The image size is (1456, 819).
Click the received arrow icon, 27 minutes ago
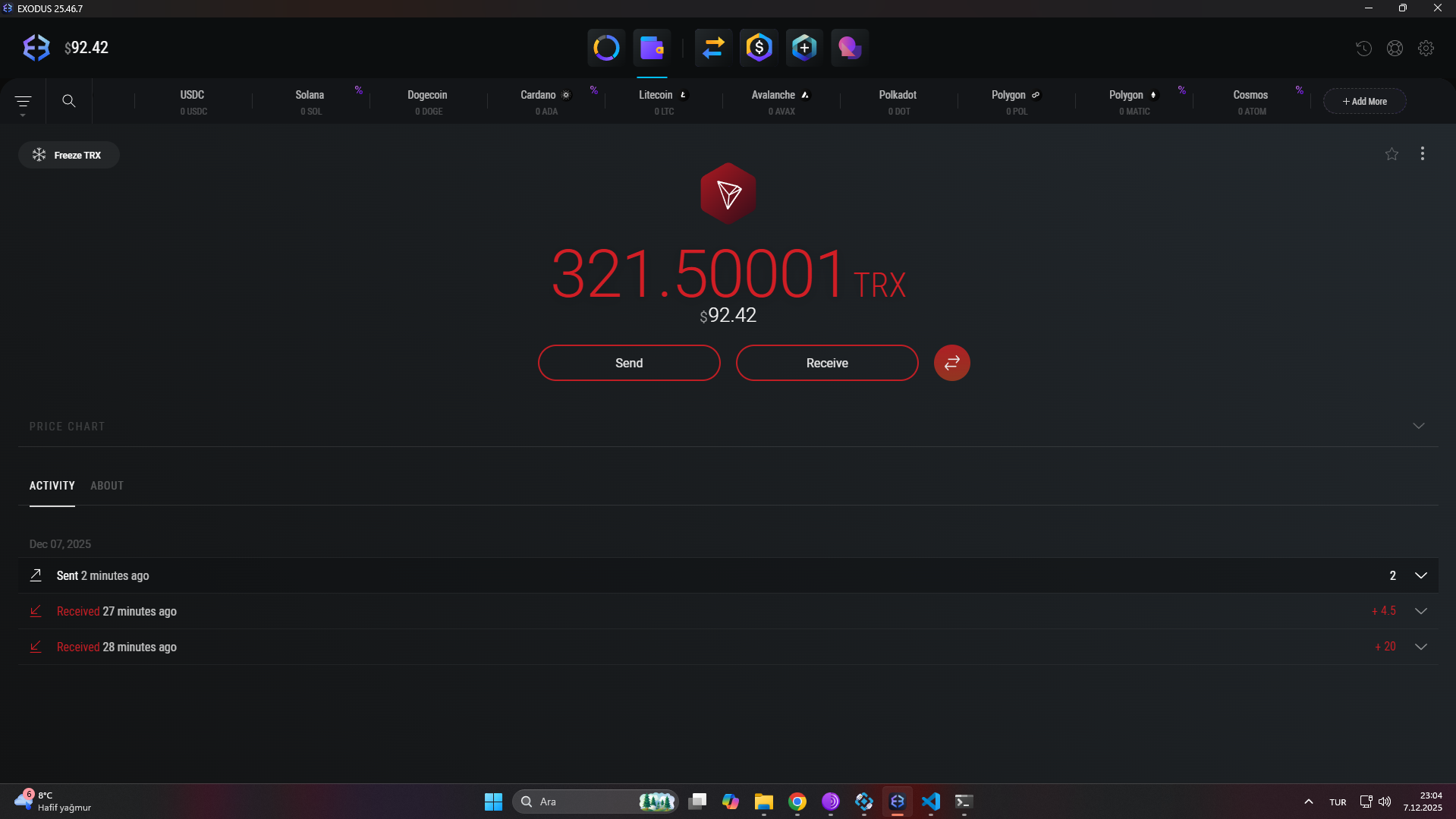coord(36,611)
